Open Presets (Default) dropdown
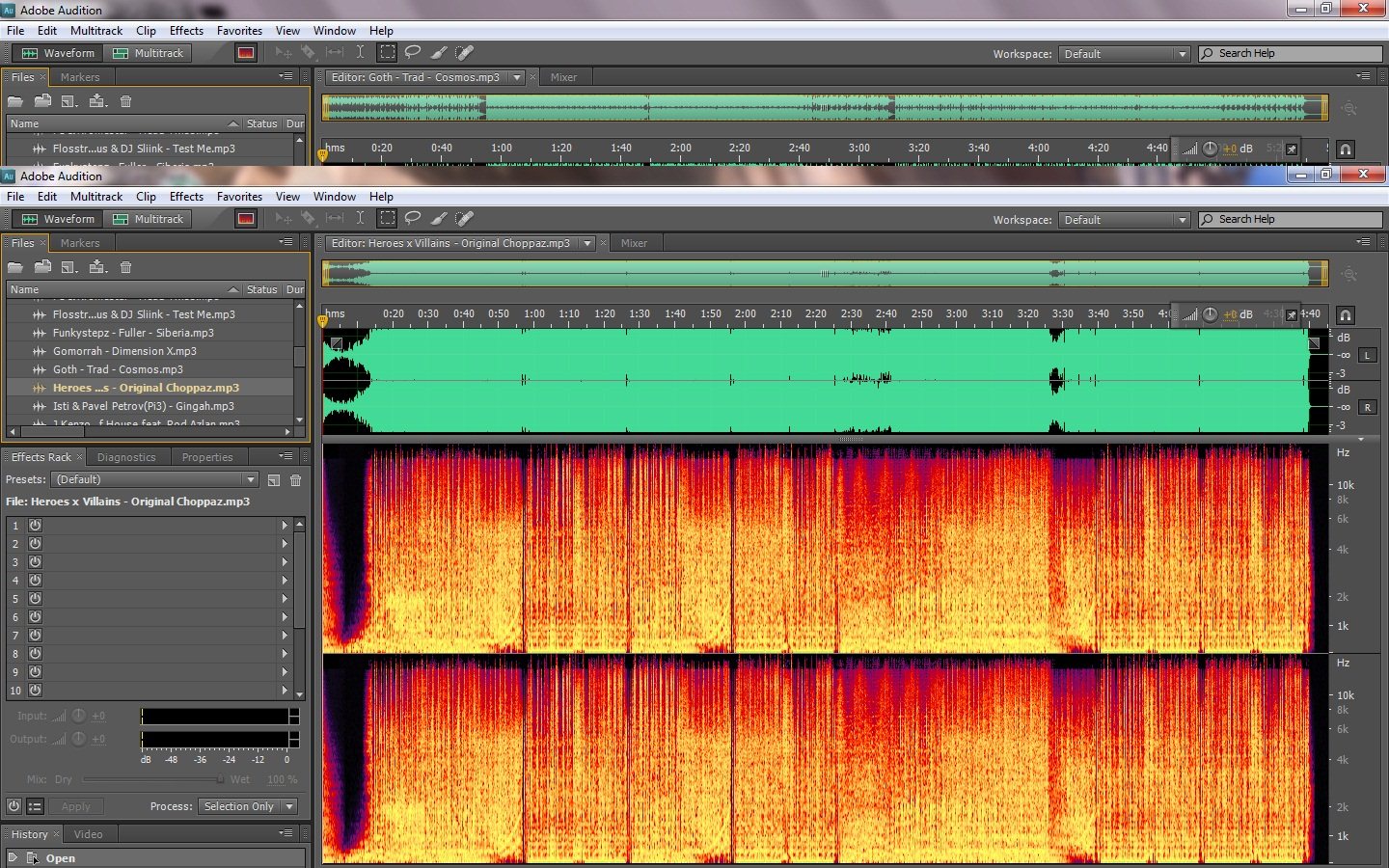Viewport: 1389px width, 868px height. pos(154,479)
